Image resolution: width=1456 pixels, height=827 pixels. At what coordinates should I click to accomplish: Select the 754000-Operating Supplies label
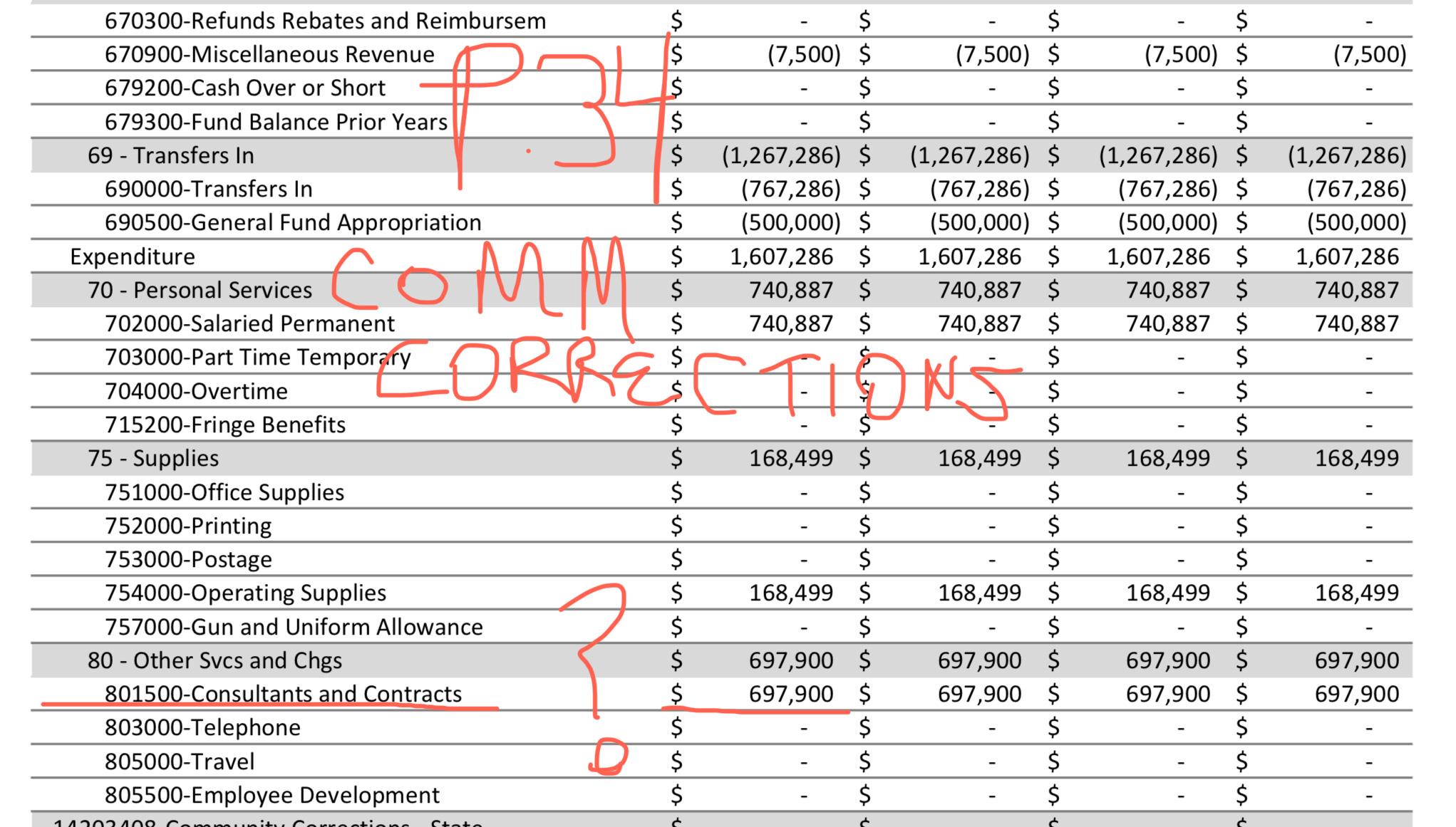[245, 593]
